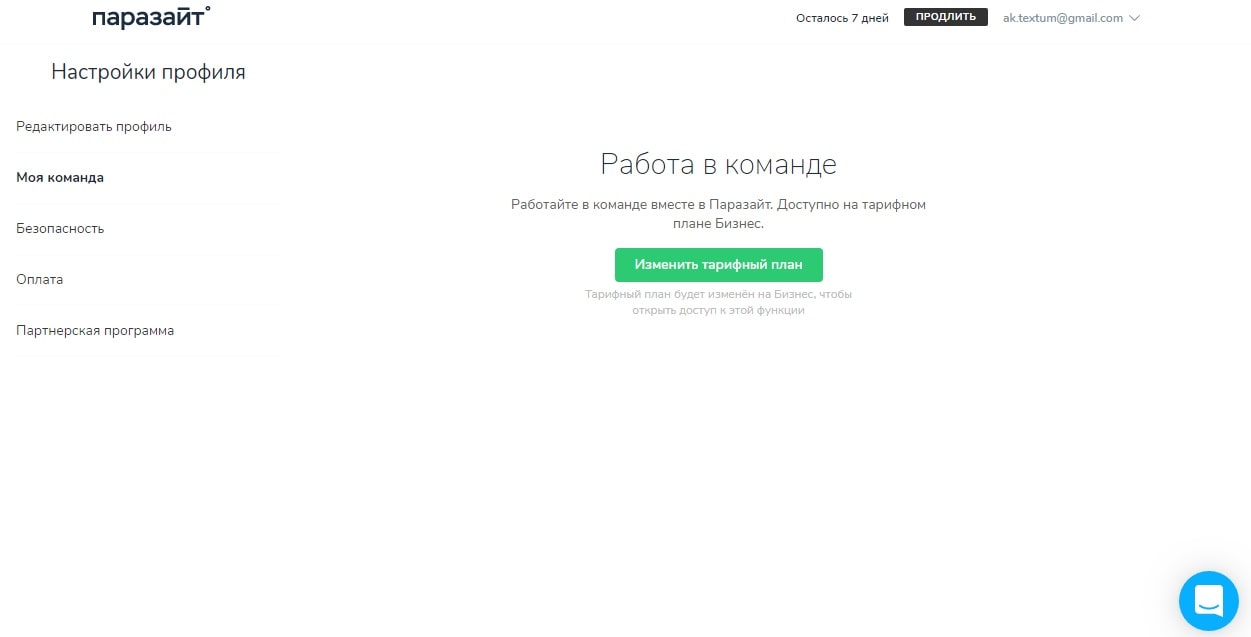Open the chat support widget icon
The image size is (1251, 637).
[x=1208, y=600]
